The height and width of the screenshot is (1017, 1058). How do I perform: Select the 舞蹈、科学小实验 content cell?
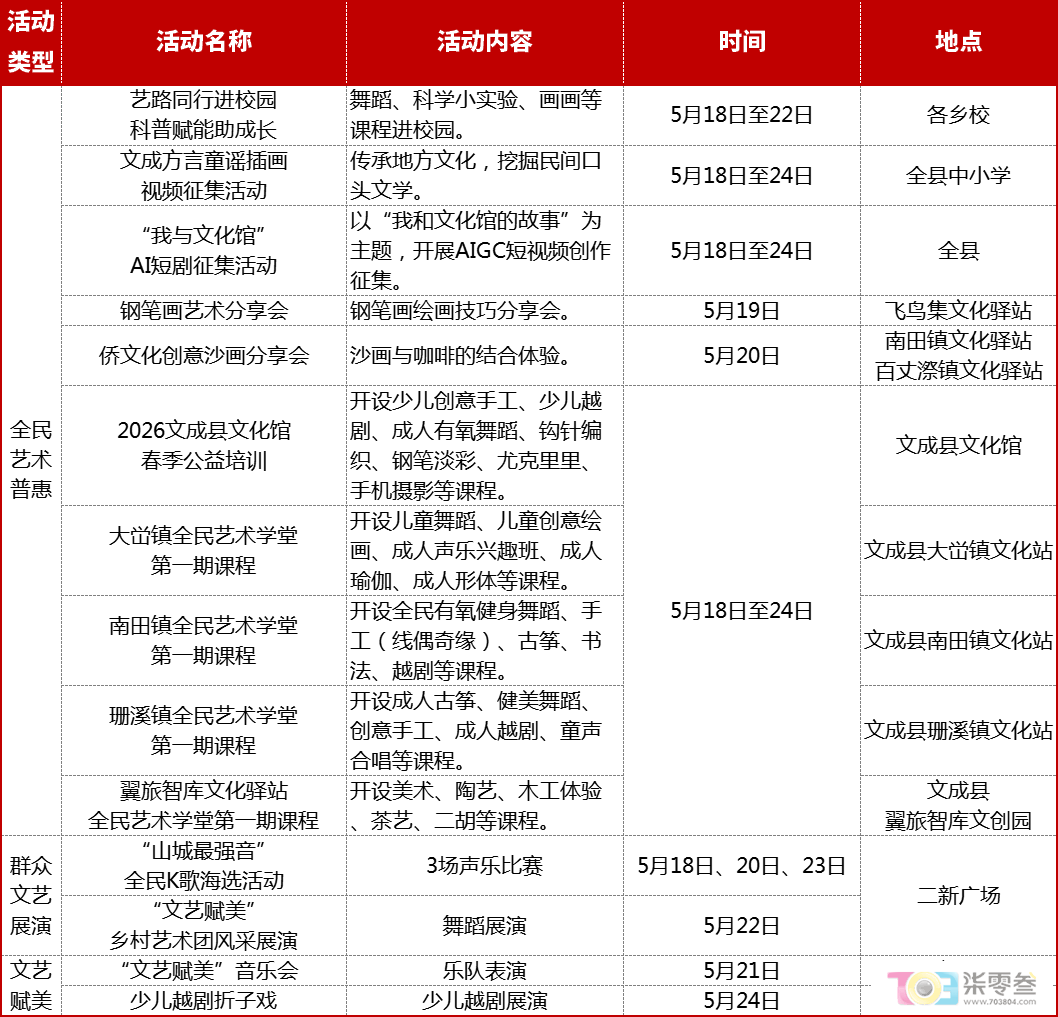click(484, 115)
